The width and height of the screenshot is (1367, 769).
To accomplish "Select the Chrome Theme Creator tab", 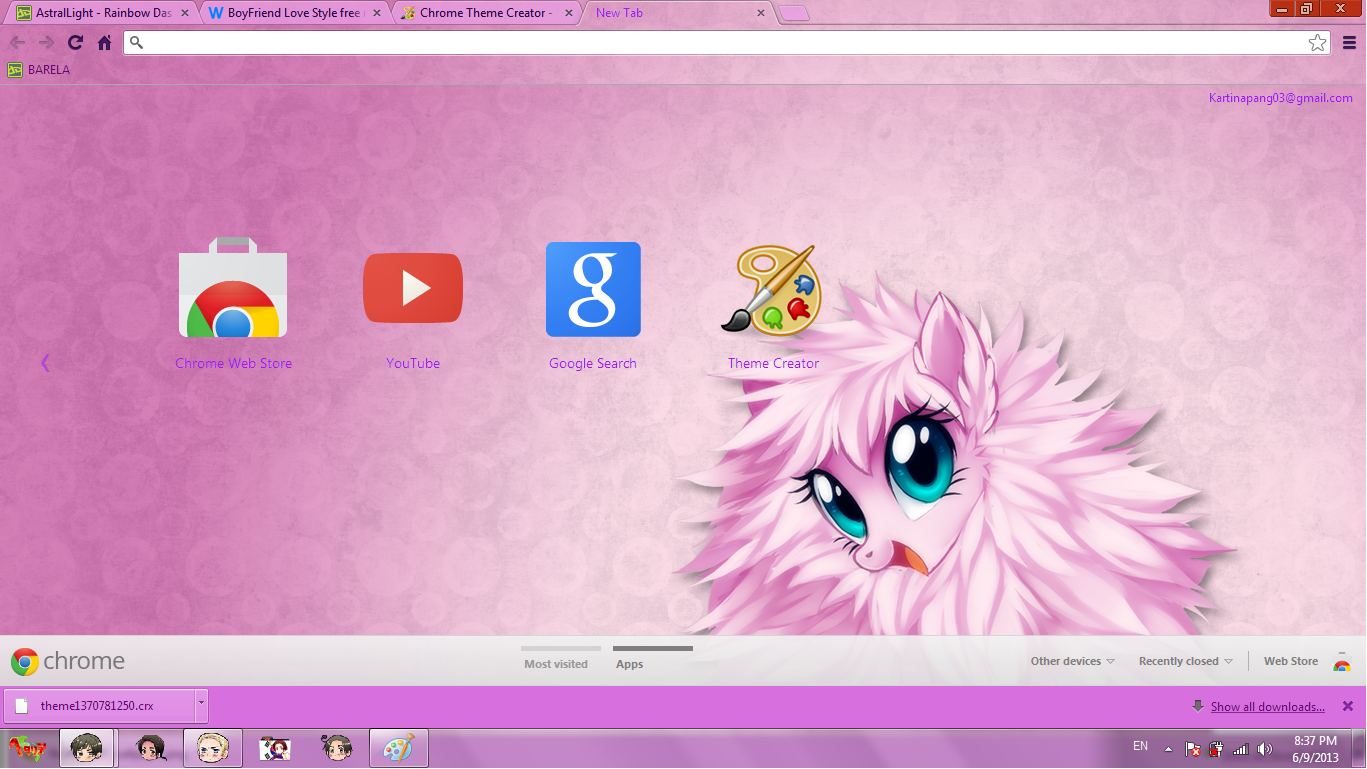I will (x=480, y=12).
